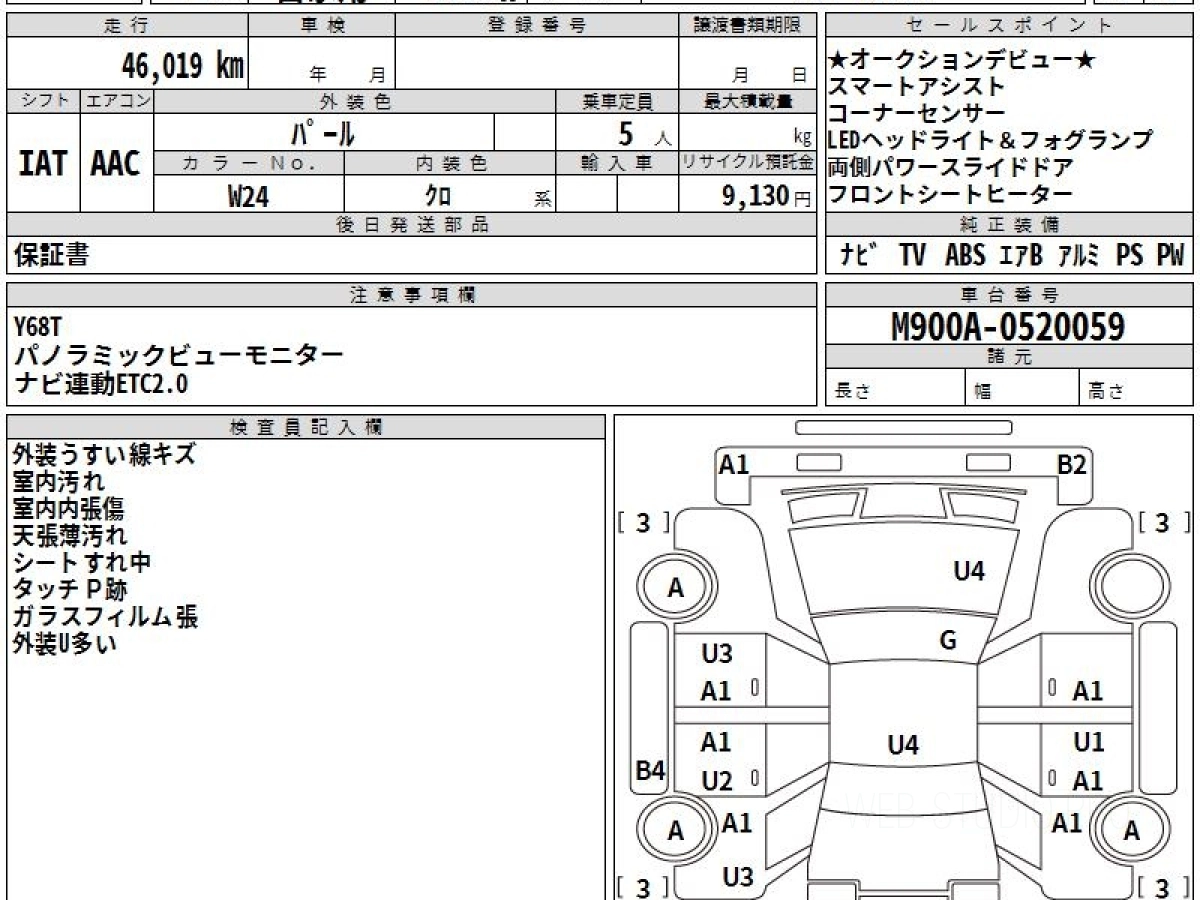The width and height of the screenshot is (1200, 900).
Task: Click the 高さ height field
Action: tap(1137, 388)
